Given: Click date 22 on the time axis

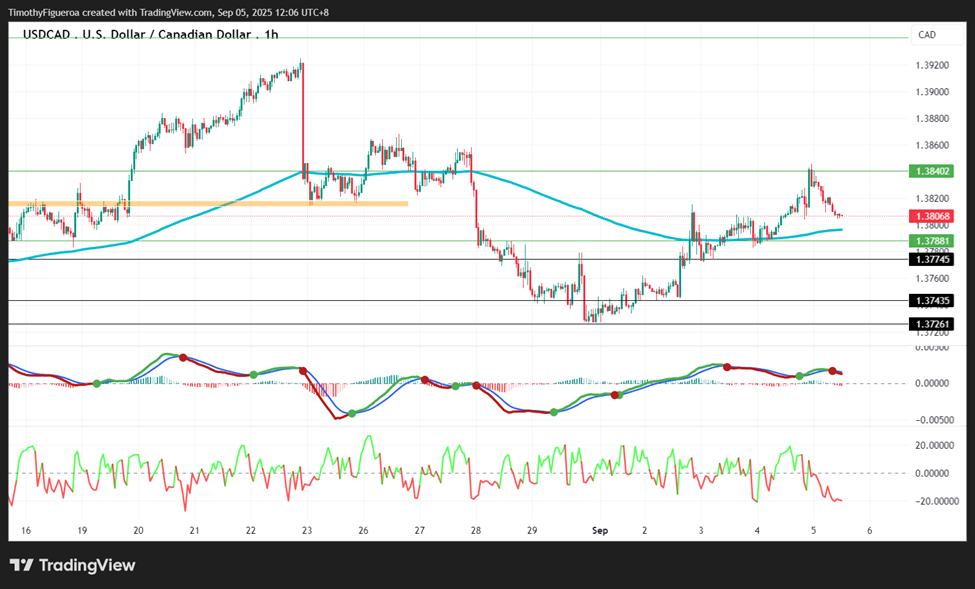Looking at the screenshot, I should click(x=251, y=531).
